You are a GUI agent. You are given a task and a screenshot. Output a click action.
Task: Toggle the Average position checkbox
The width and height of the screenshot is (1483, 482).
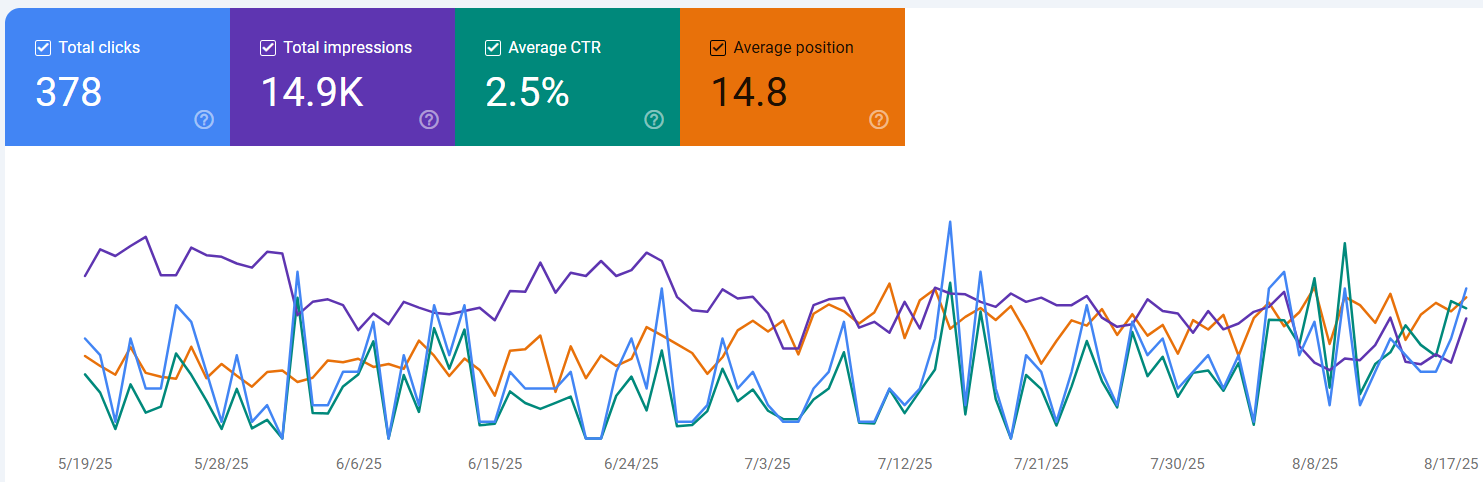click(x=718, y=48)
